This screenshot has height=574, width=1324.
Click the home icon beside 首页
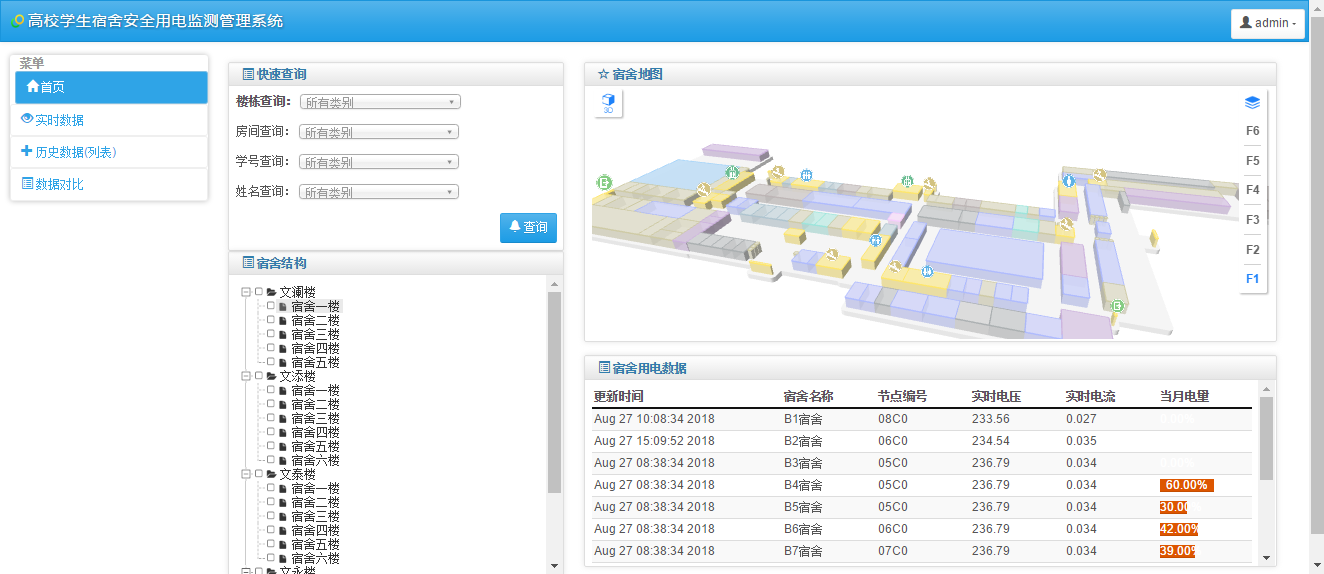coord(32,87)
